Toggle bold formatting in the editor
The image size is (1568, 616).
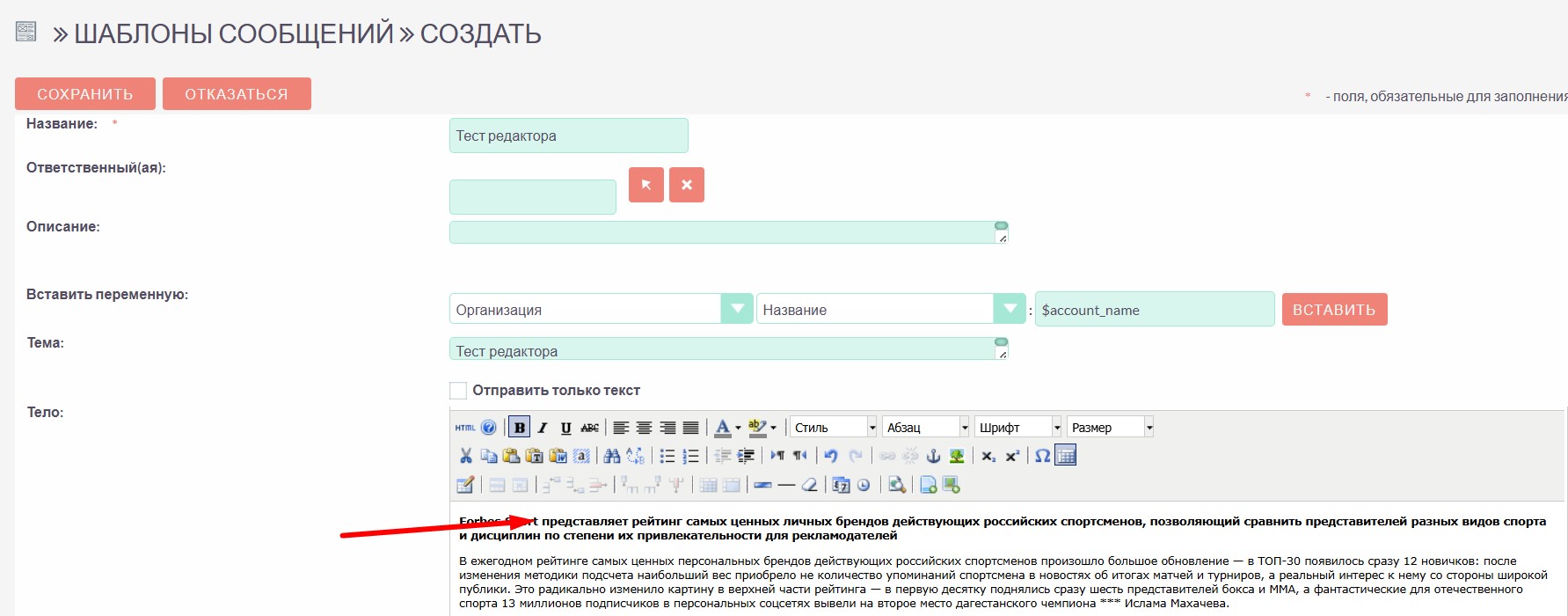[x=520, y=428]
